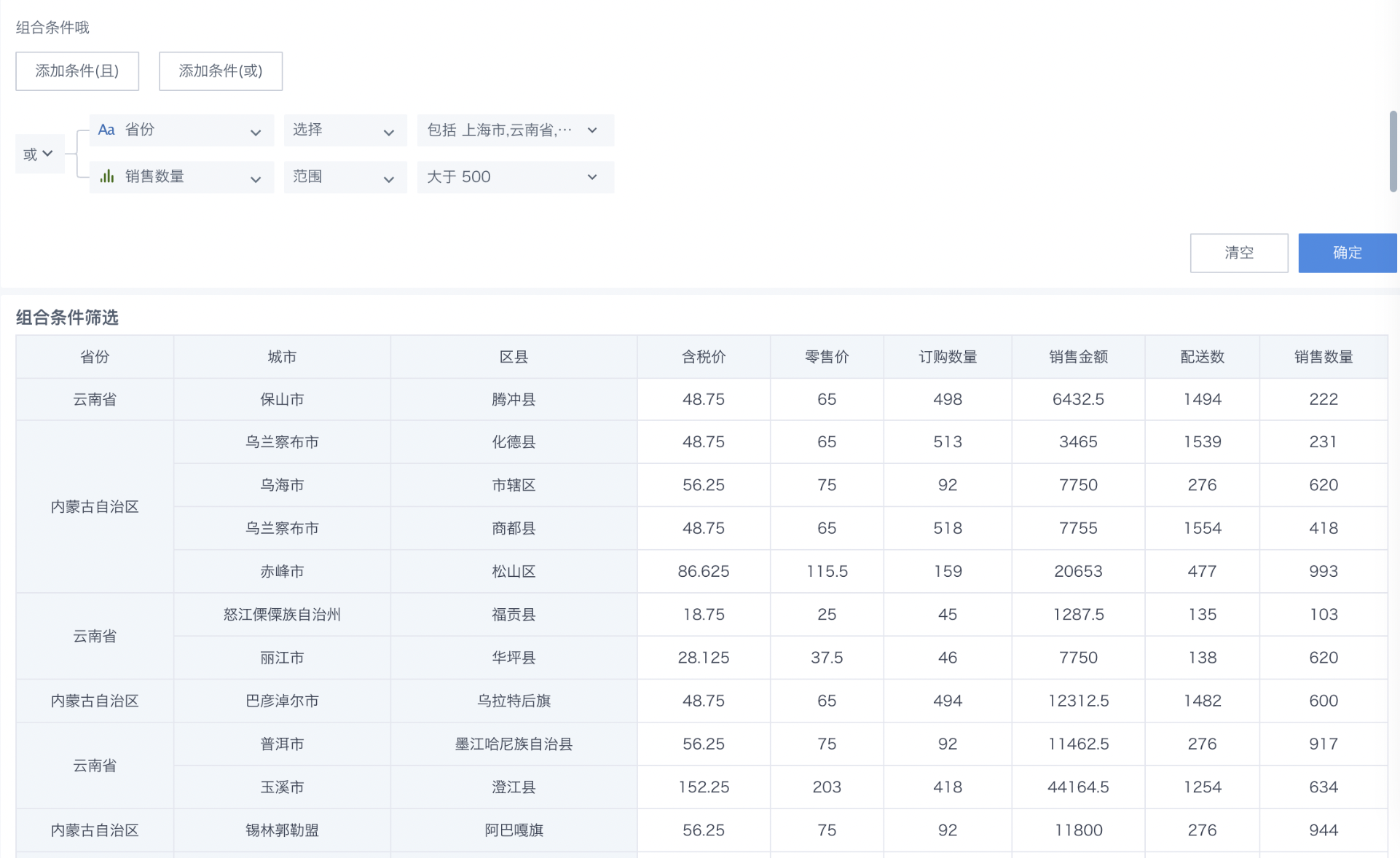Open the 省份 field dropdown
Screen dimensions: 1400x858
(255, 131)
